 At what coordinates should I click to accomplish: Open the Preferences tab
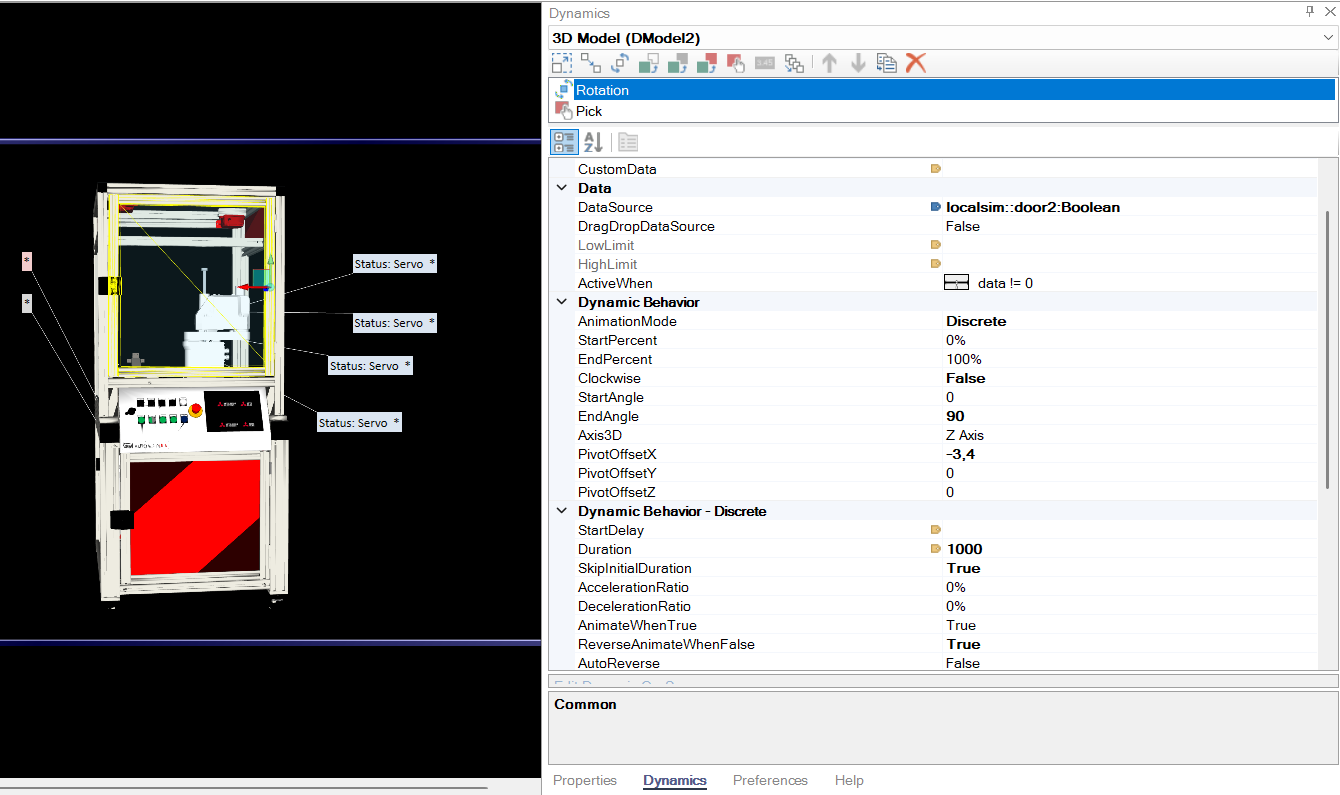point(770,780)
